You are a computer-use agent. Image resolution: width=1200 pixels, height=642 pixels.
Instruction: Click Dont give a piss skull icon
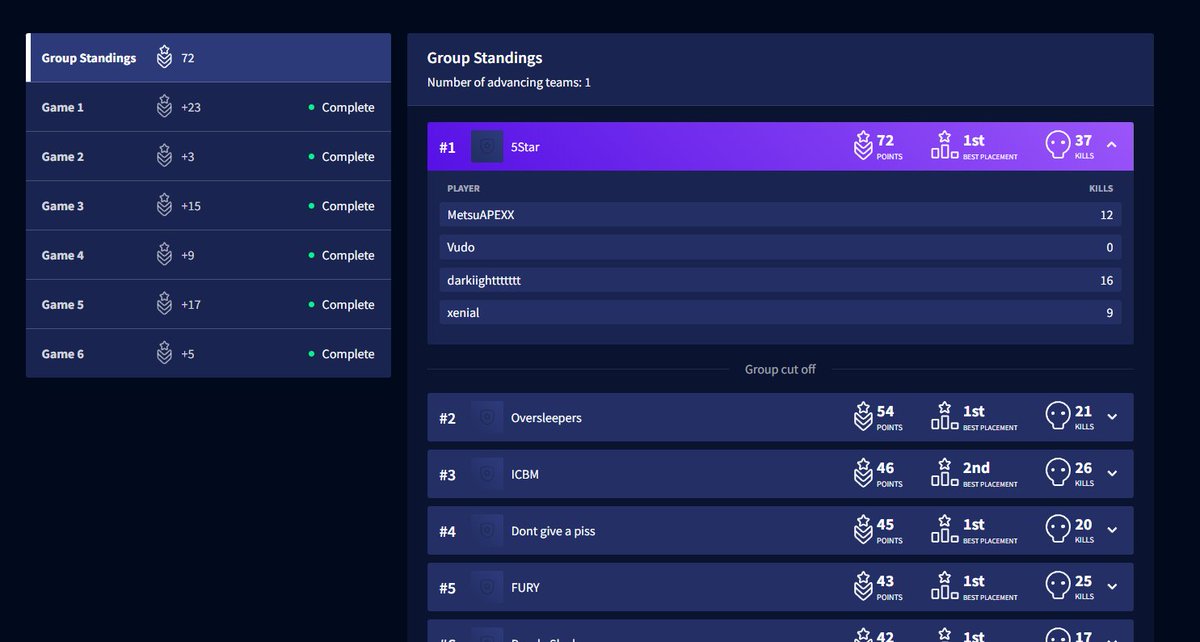[1057, 530]
